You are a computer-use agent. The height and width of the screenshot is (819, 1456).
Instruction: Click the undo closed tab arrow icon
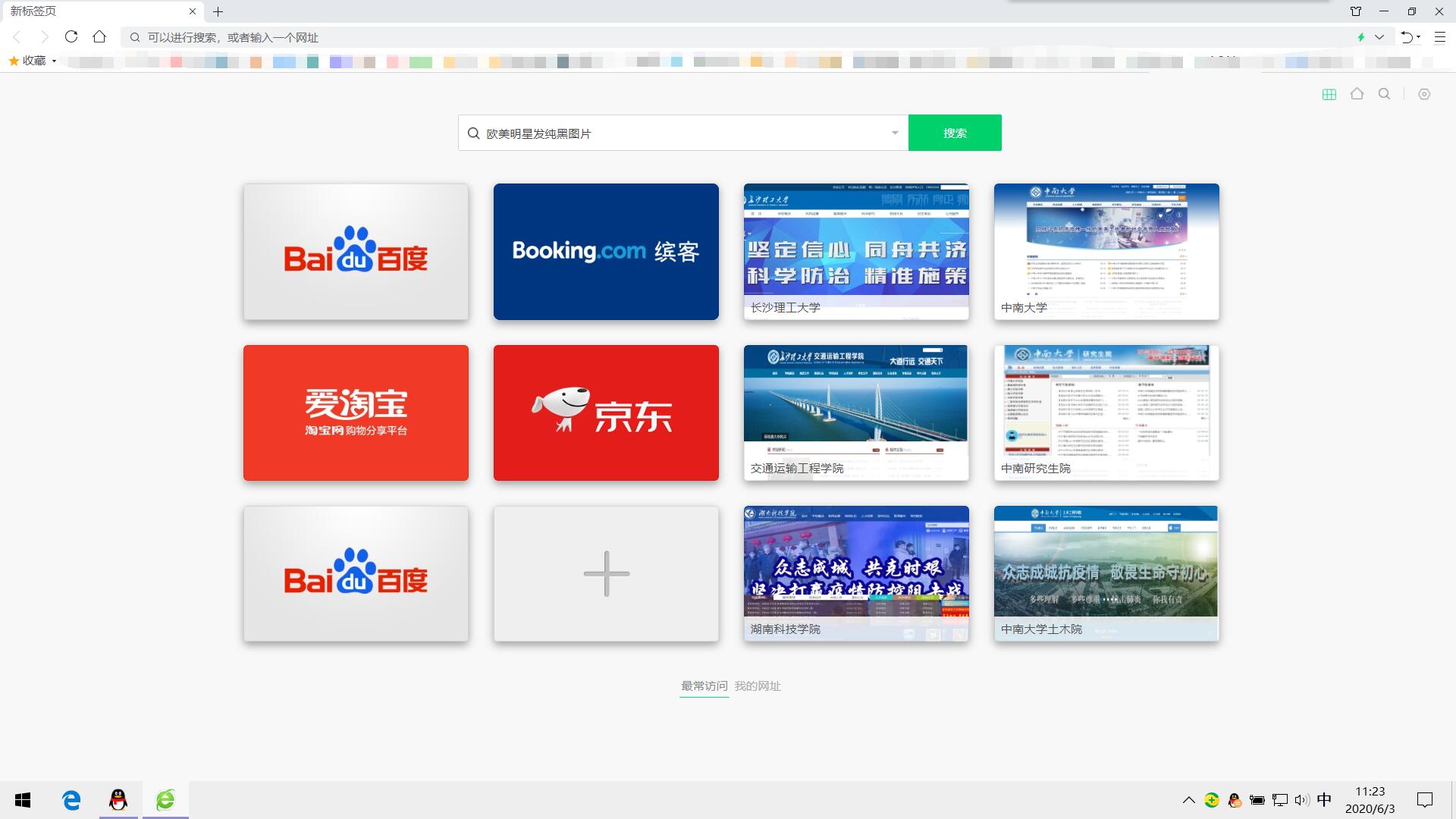tap(1407, 37)
